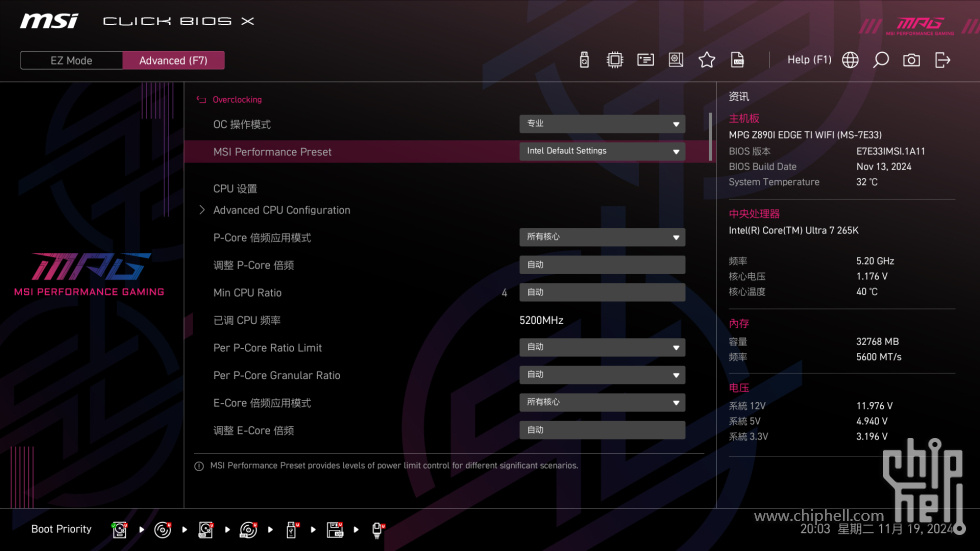Click the 11.976 V system 12V reading

(x=874, y=406)
